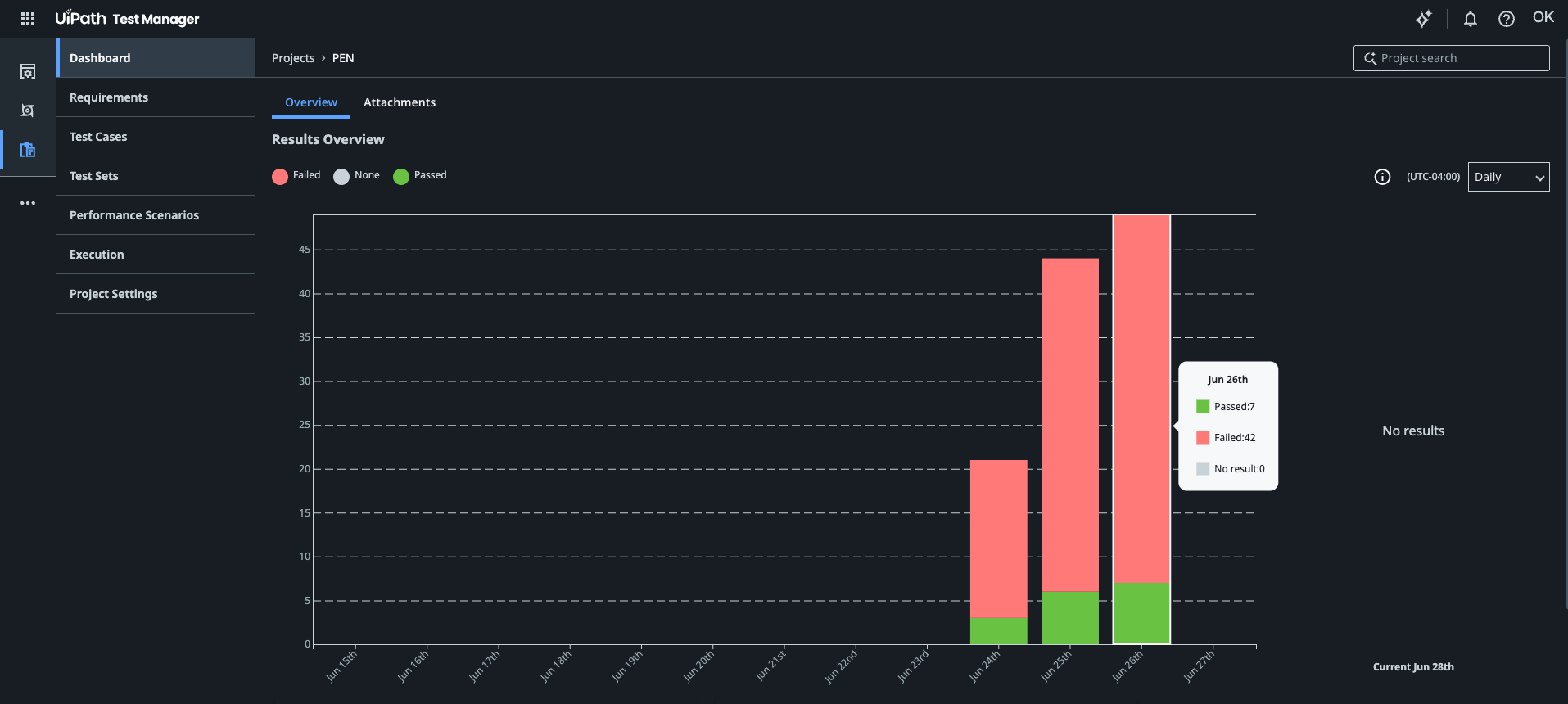Toggle the None legend item

pyautogui.click(x=357, y=176)
